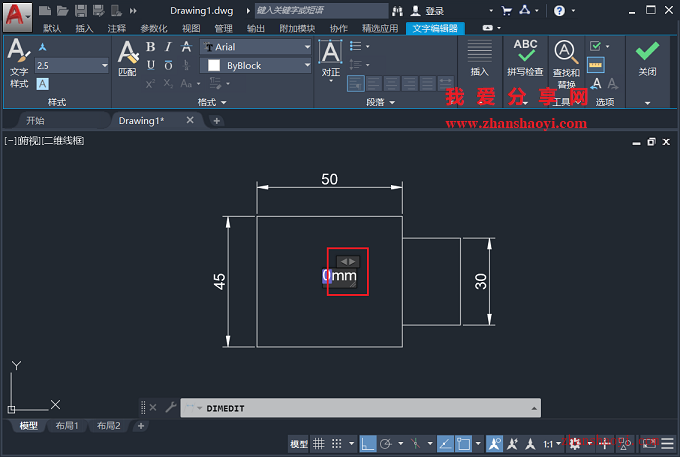Open the Text Style (文字样式) gallery

[19, 63]
